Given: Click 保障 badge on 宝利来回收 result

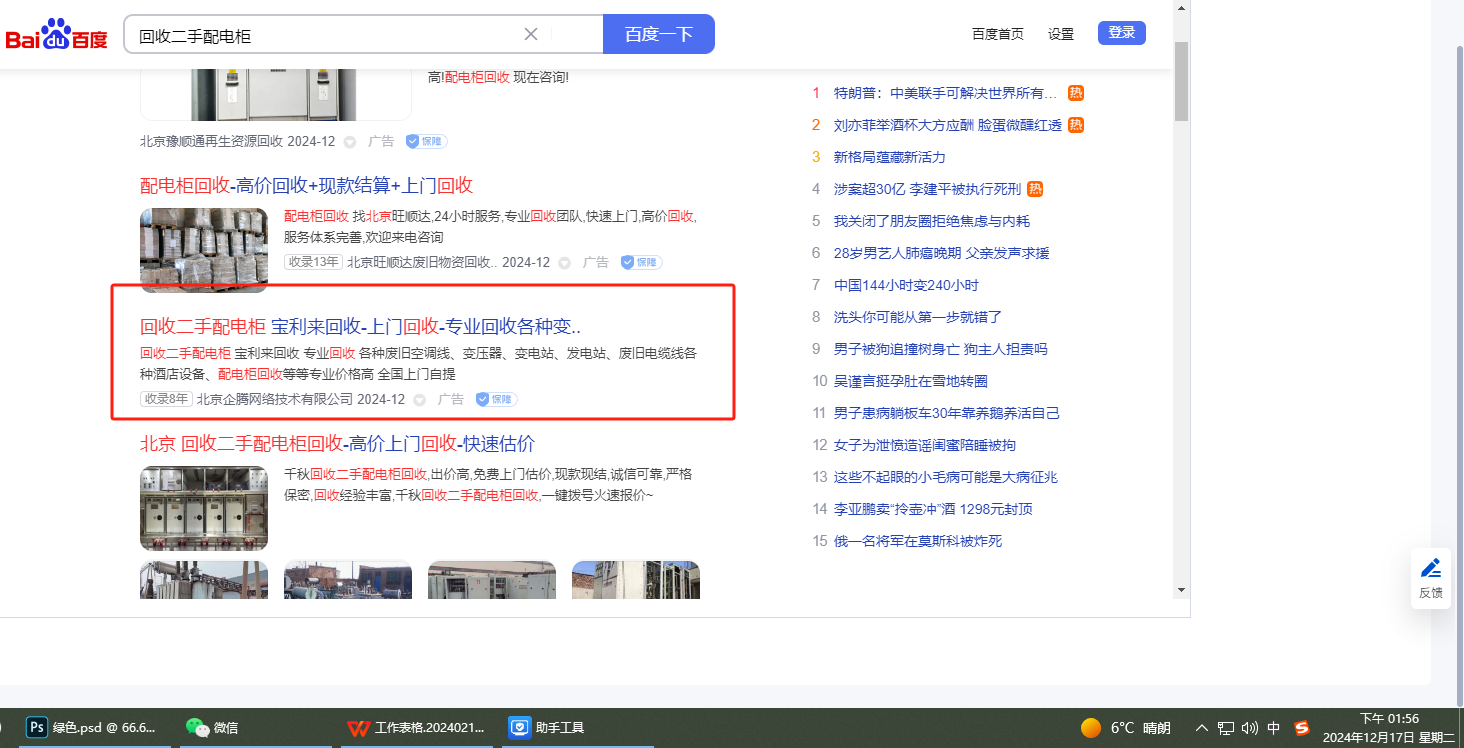Looking at the screenshot, I should click(x=496, y=399).
